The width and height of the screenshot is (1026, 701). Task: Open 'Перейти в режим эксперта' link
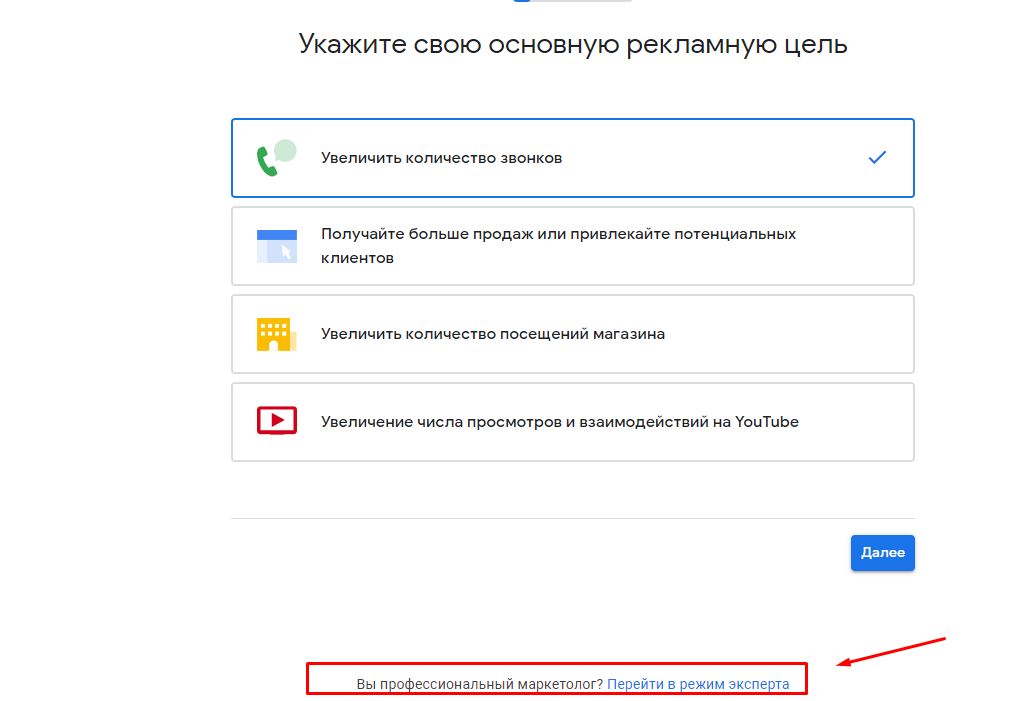click(698, 684)
